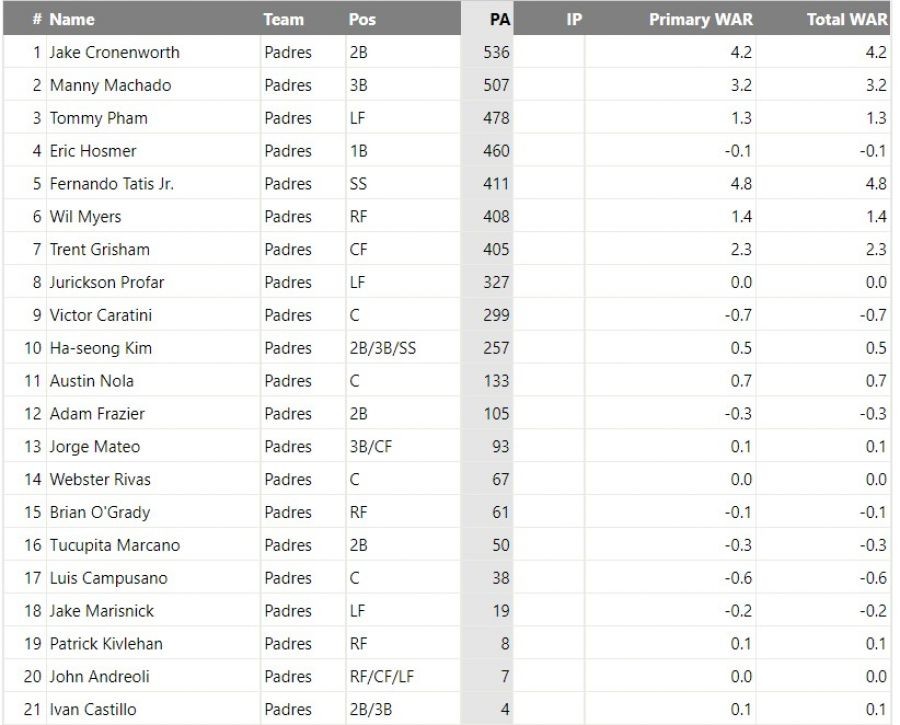The width and height of the screenshot is (900, 725).
Task: Click Ivan Castillo in last row
Action: click(93, 709)
